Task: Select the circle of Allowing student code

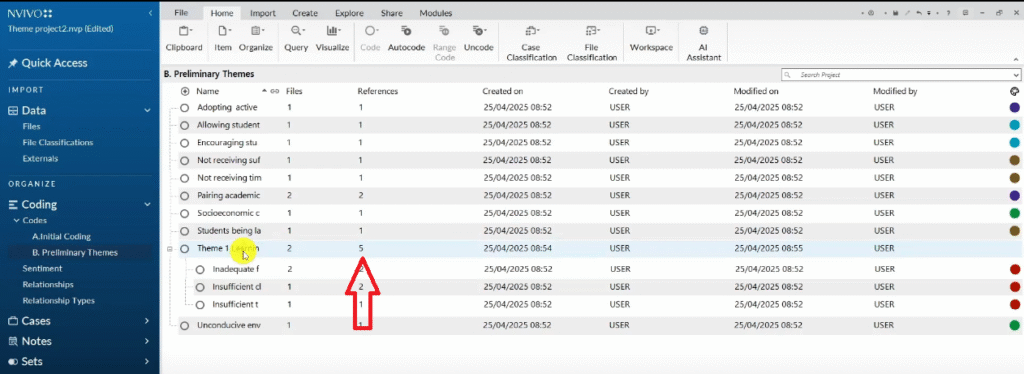Action: point(185,125)
